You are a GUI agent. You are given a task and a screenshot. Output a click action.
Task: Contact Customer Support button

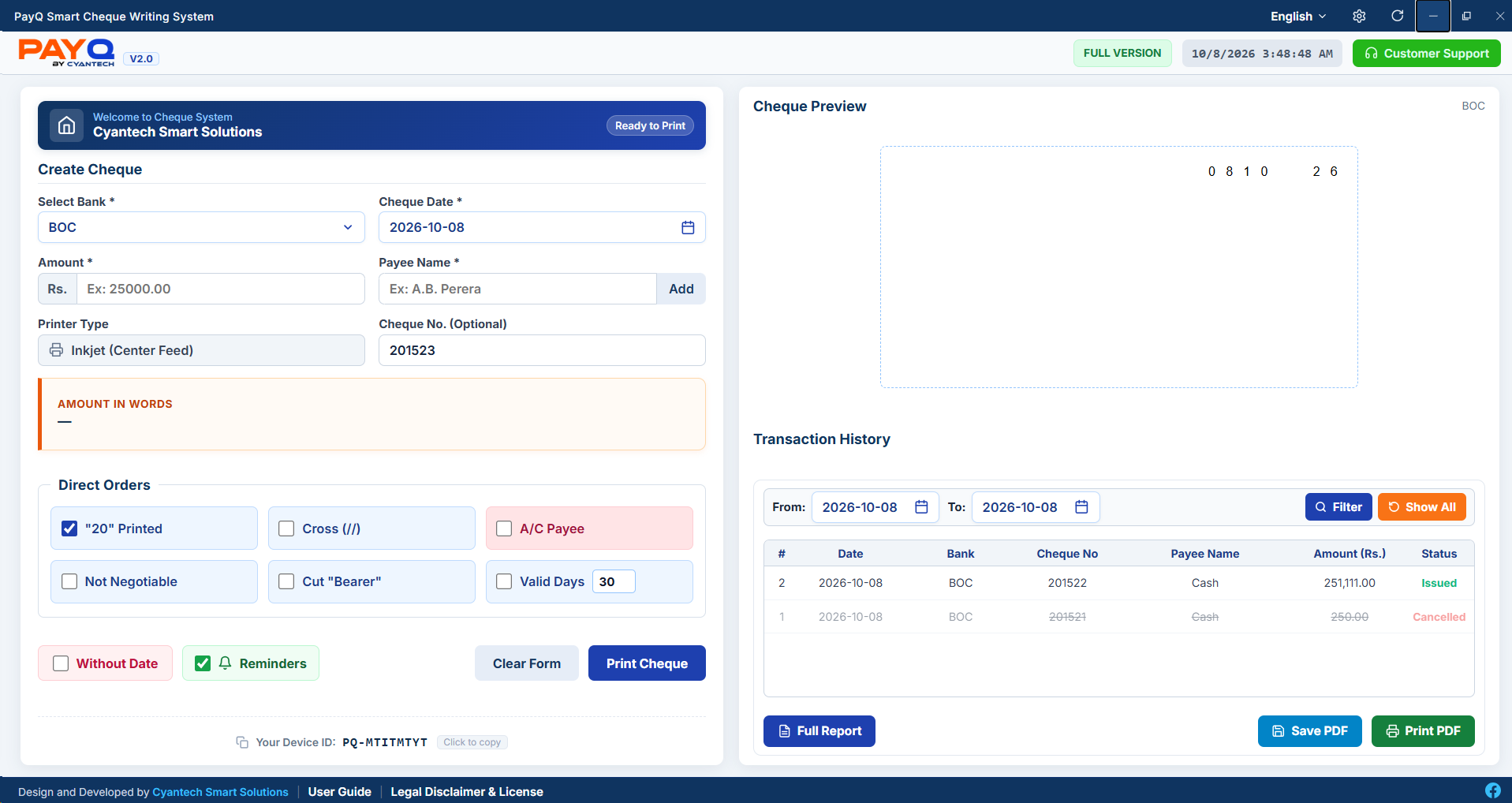pyautogui.click(x=1427, y=54)
